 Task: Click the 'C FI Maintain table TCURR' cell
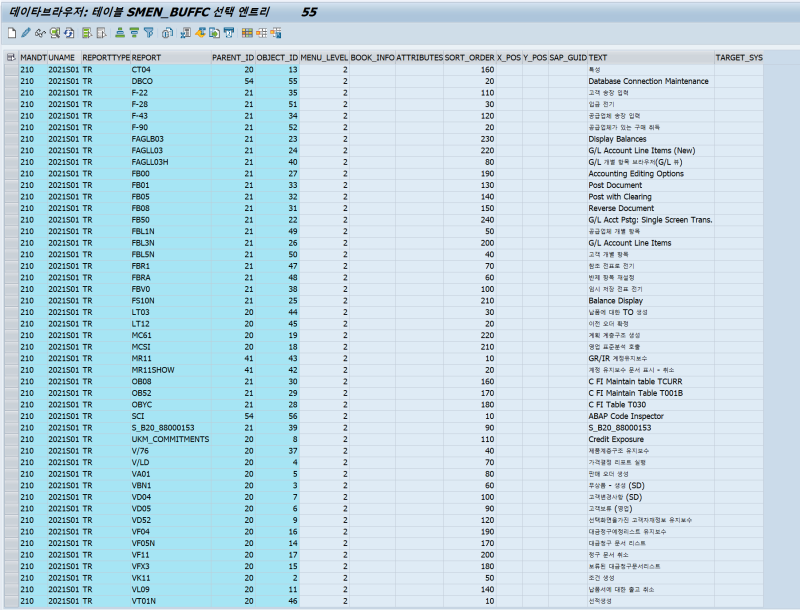[651, 382]
